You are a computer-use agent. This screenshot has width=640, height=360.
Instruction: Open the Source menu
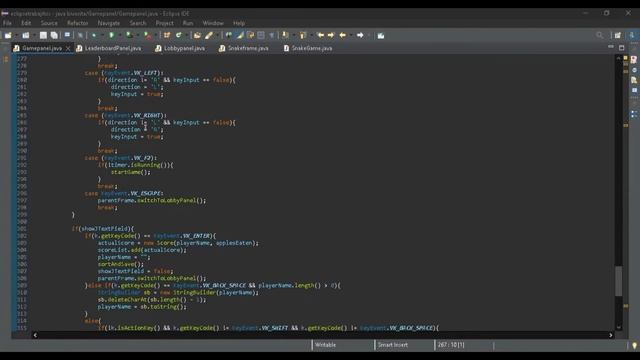tap(49, 23)
